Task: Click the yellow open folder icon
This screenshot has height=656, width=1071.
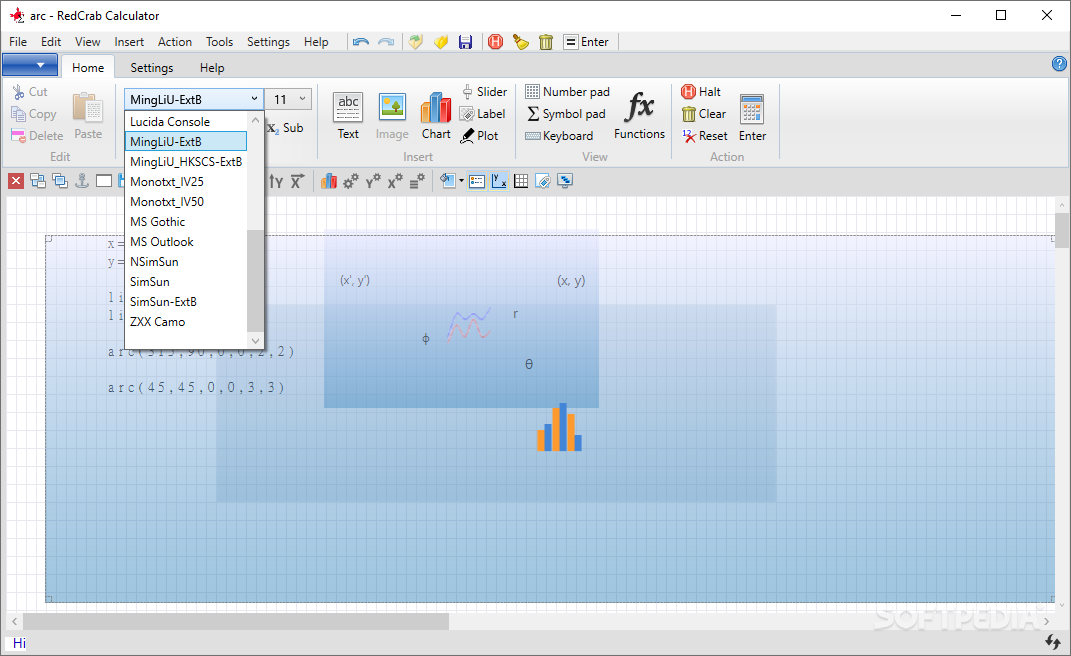Action: pyautogui.click(x=441, y=42)
